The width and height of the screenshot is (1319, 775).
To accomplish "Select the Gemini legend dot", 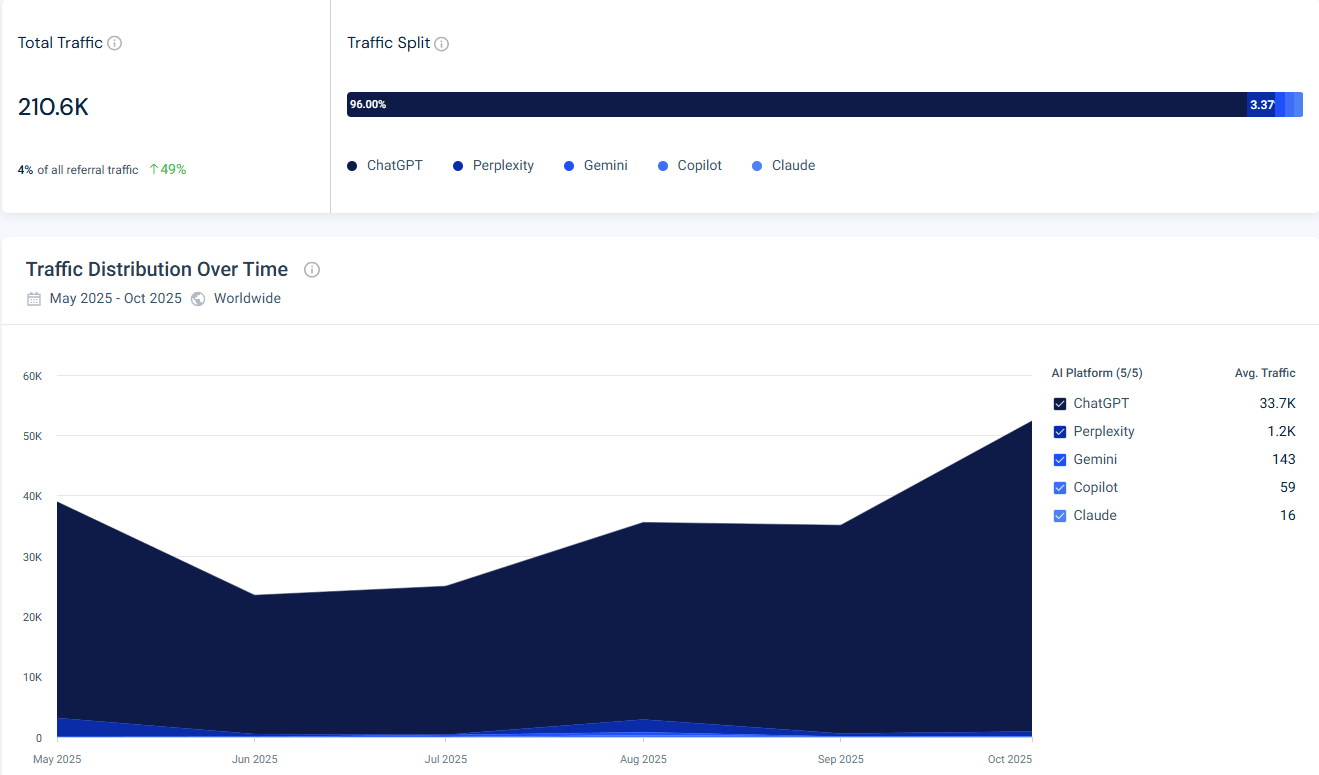I will (x=571, y=165).
